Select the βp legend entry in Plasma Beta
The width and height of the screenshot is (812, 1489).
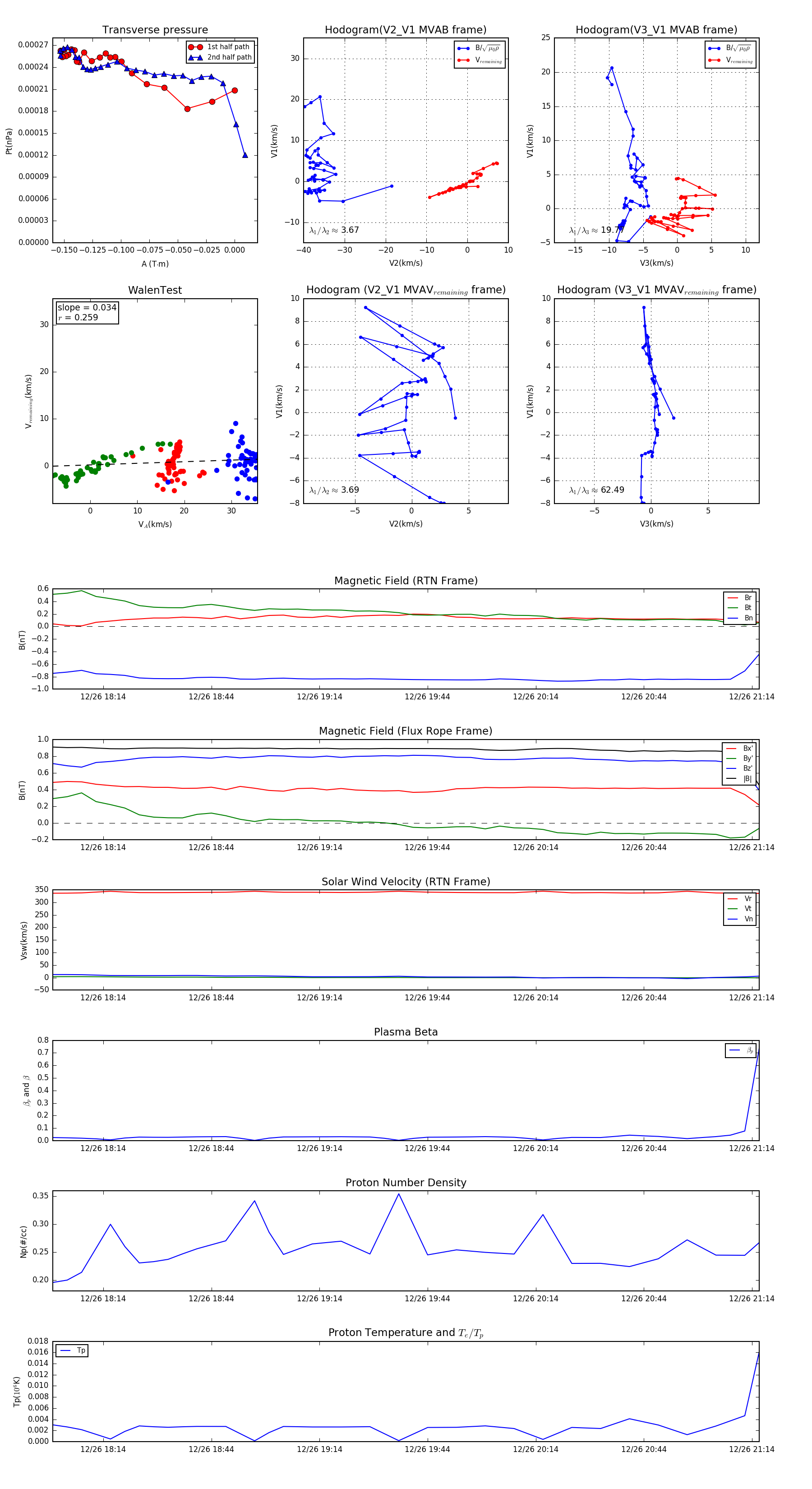tap(741, 1050)
